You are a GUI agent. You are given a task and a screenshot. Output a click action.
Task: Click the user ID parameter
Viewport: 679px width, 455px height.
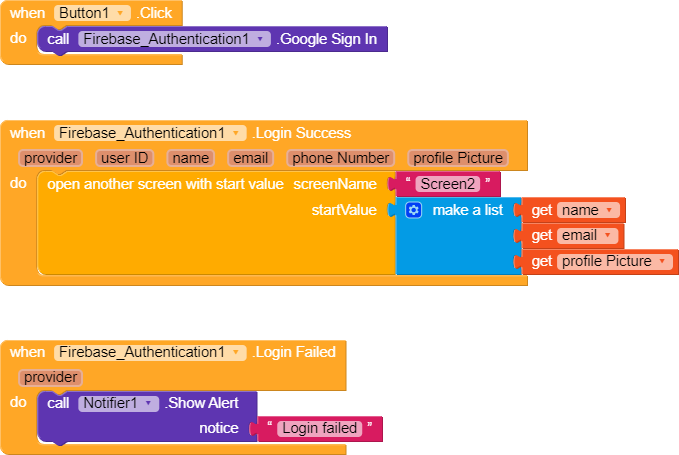pos(124,158)
